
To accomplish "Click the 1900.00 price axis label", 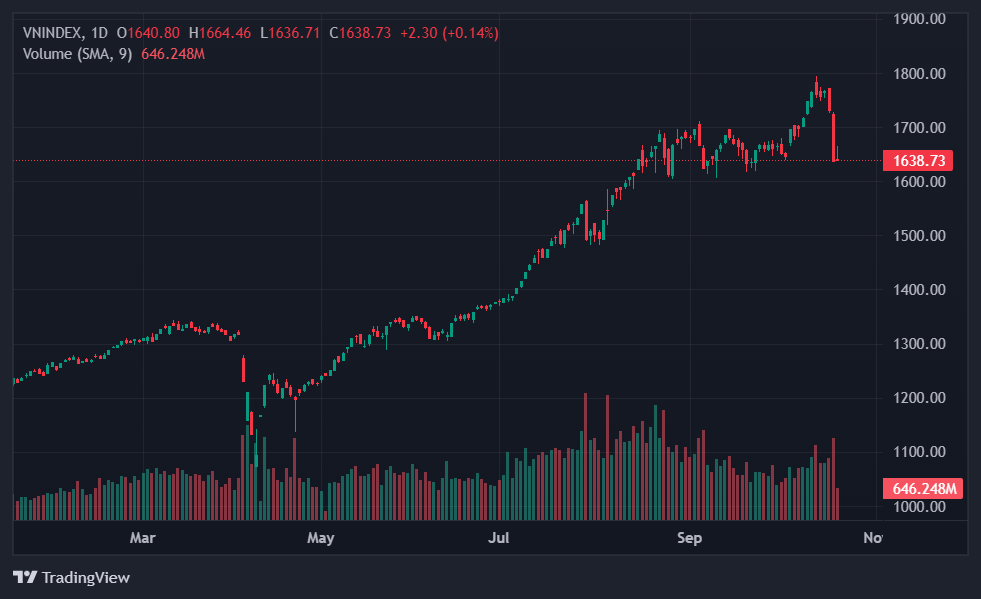I will tap(918, 19).
